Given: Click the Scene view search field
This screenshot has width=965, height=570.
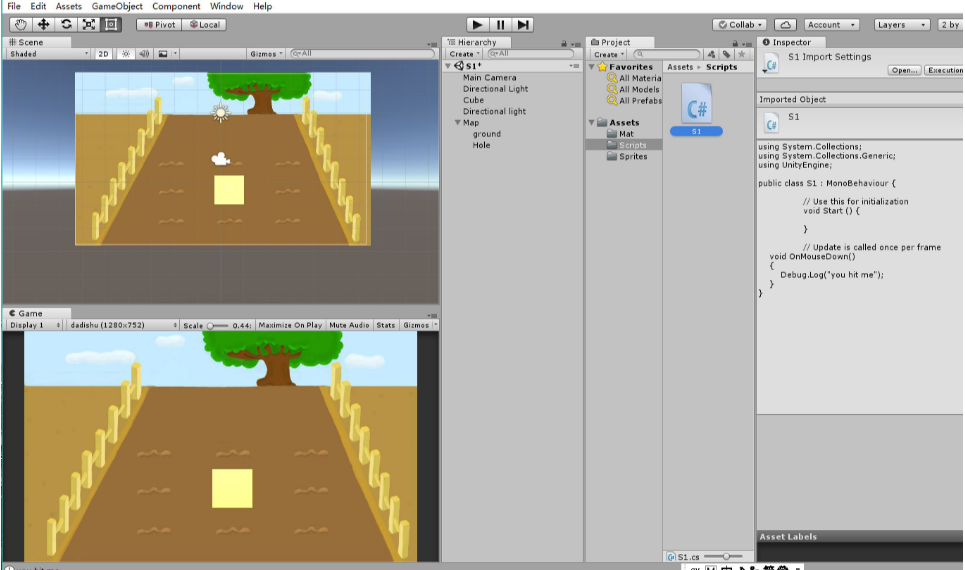Looking at the screenshot, I should [x=362, y=54].
